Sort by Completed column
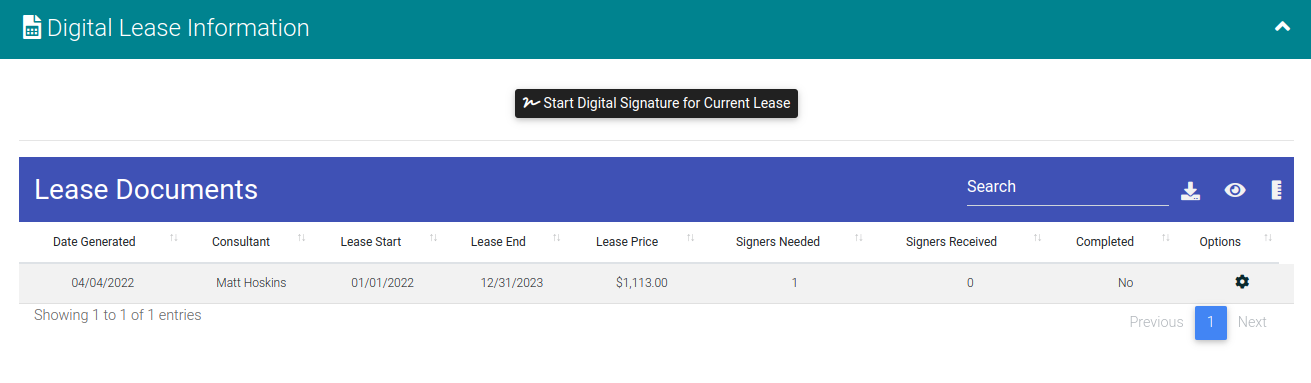 coord(1105,242)
